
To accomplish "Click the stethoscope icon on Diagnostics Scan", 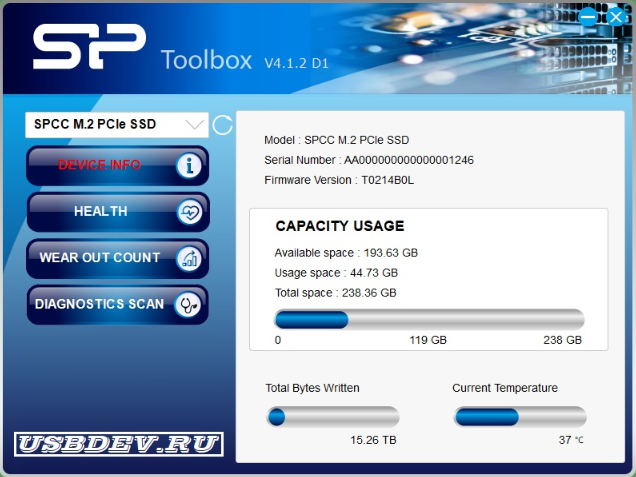I will tap(188, 305).
